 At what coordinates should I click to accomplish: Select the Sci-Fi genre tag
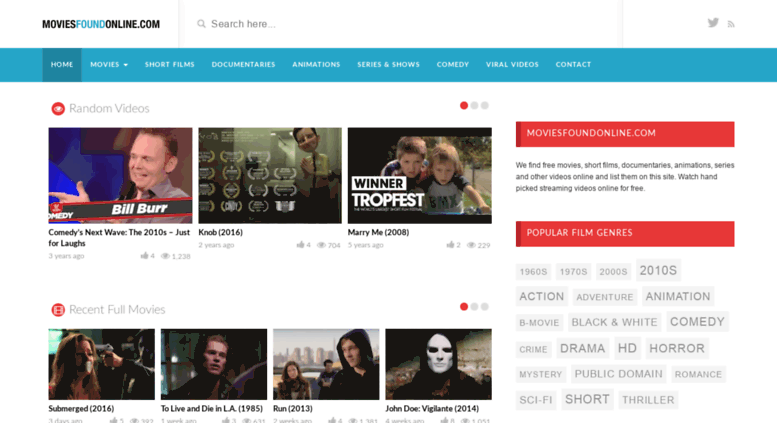point(536,400)
